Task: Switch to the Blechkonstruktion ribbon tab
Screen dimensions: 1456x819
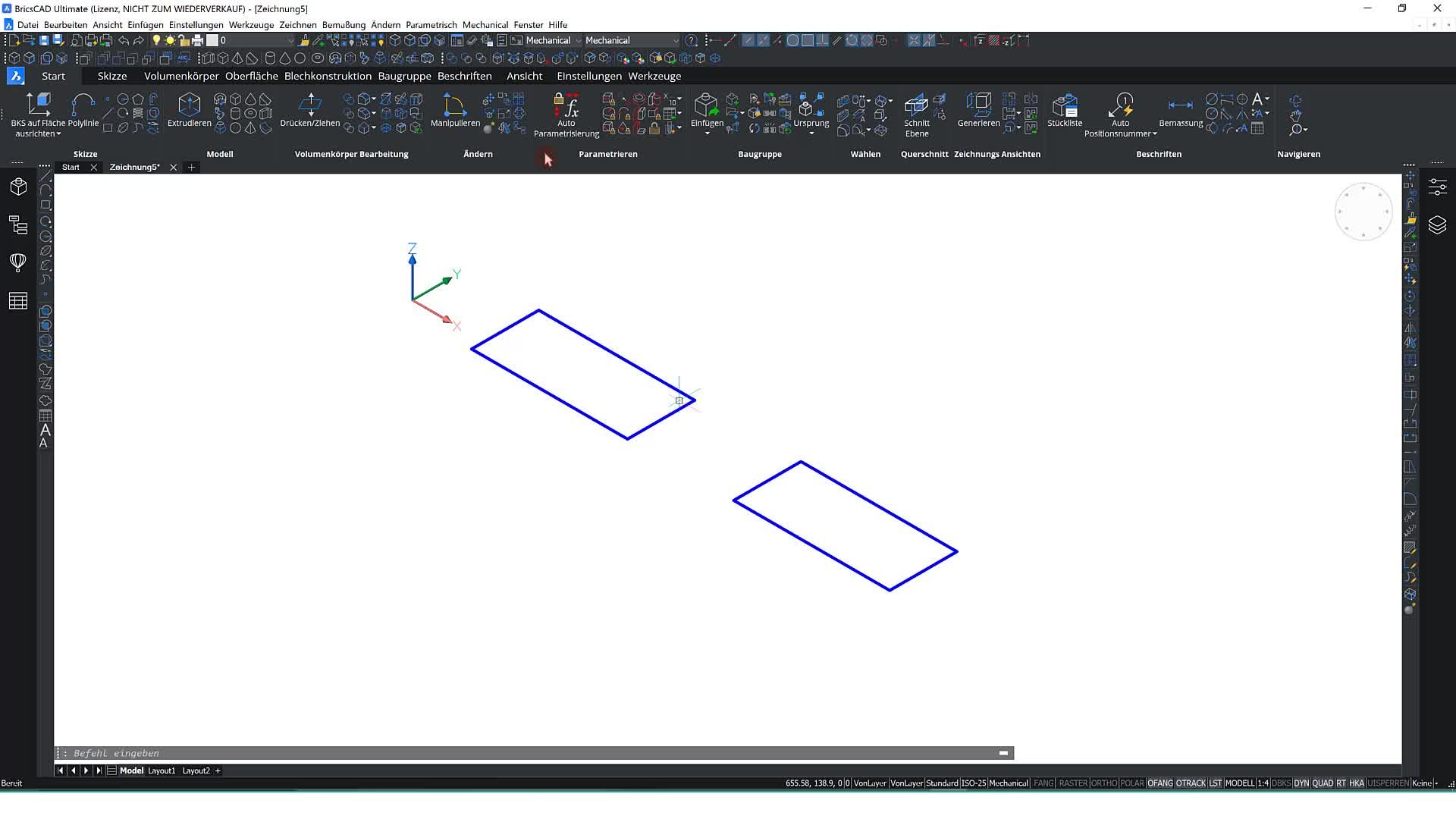Action: (x=328, y=76)
